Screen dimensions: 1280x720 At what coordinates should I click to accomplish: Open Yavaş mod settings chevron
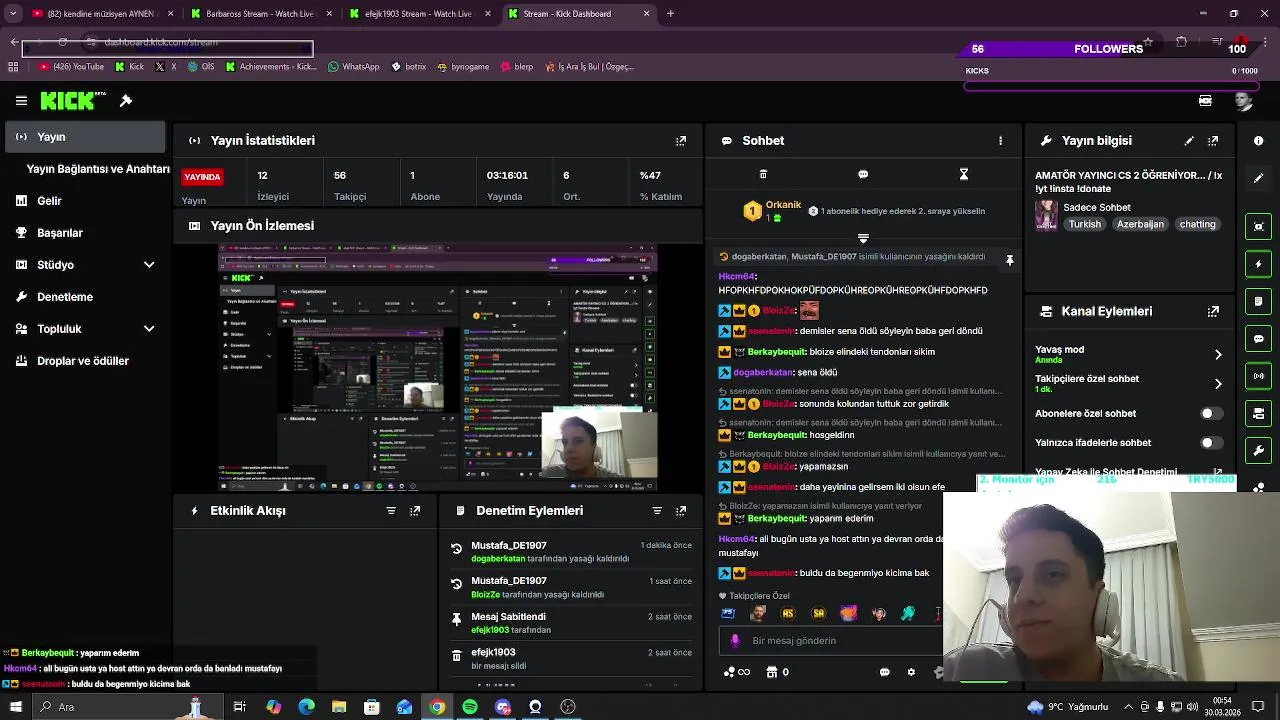pyautogui.click(x=1218, y=355)
